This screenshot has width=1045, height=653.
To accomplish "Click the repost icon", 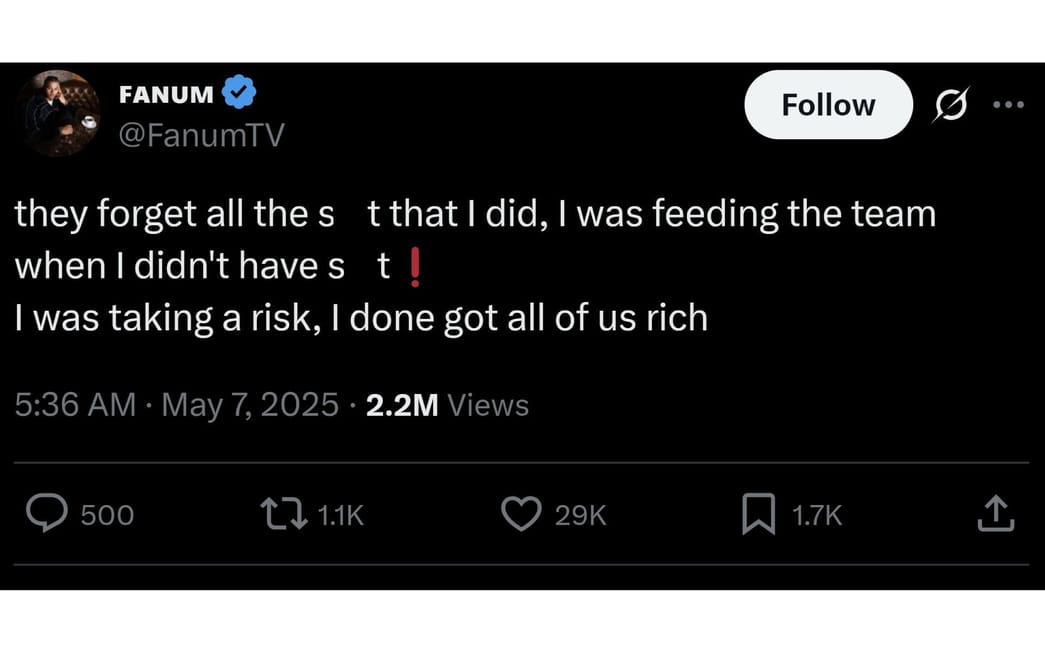I will point(283,514).
